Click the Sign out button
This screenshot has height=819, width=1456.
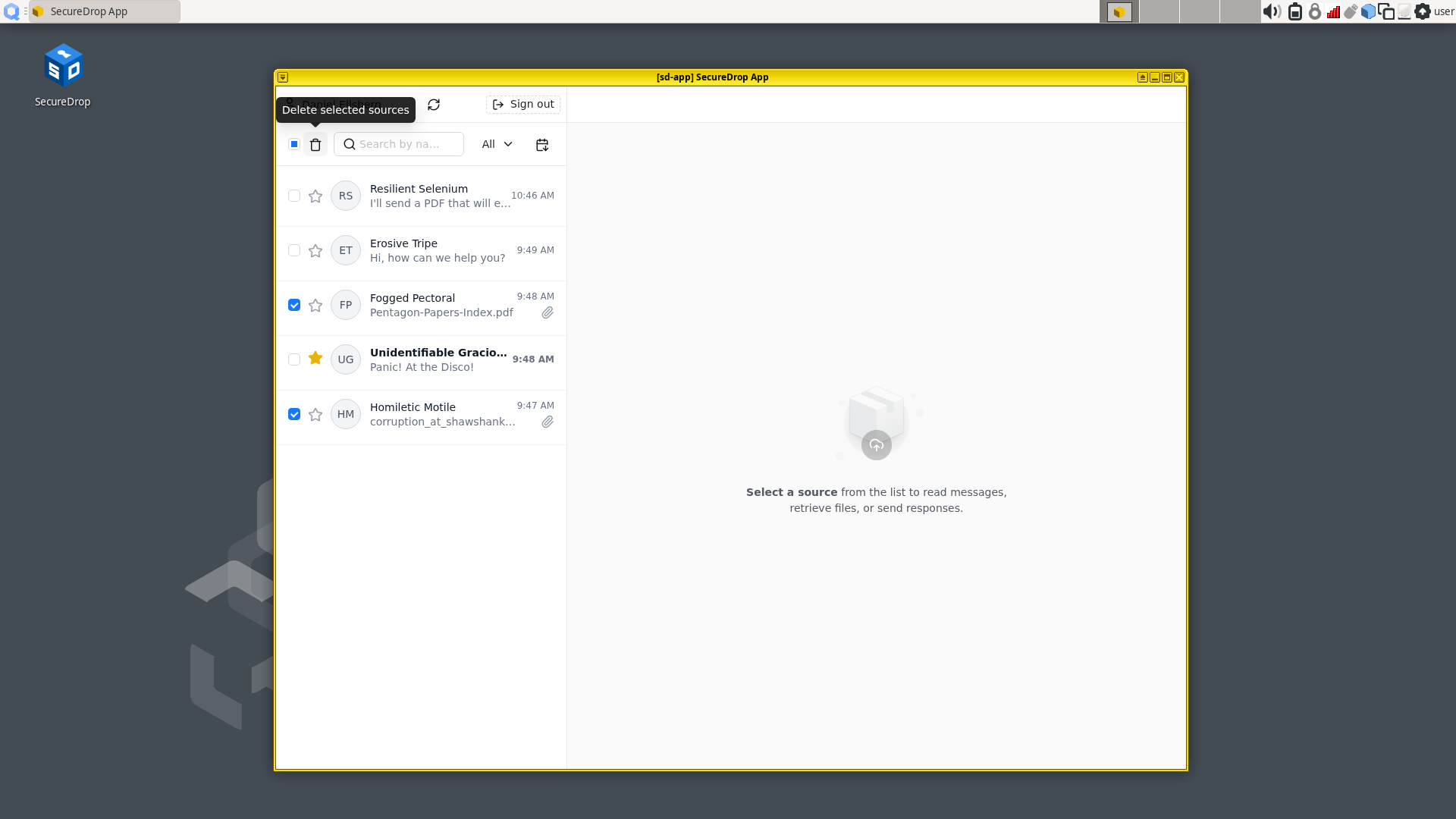coord(522,104)
